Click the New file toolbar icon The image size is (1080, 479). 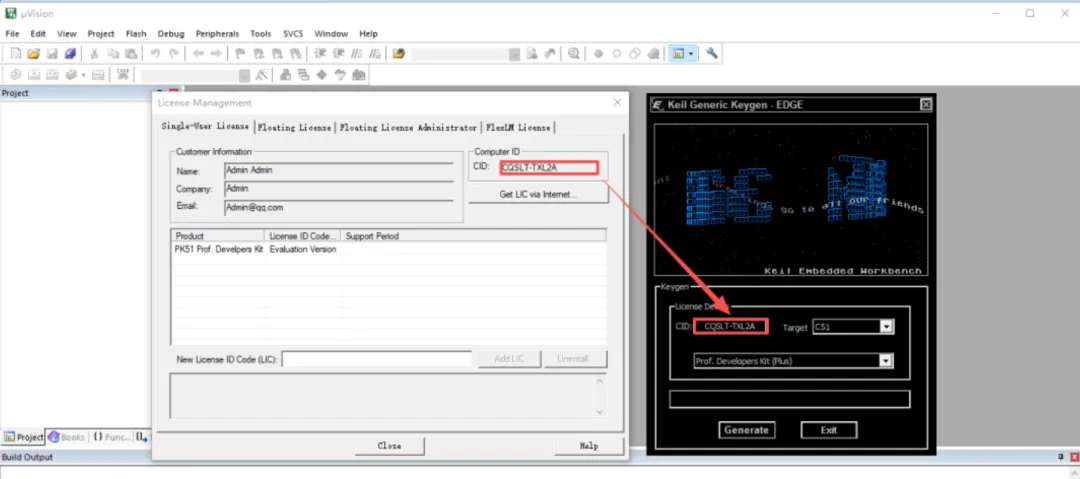[x=16, y=54]
